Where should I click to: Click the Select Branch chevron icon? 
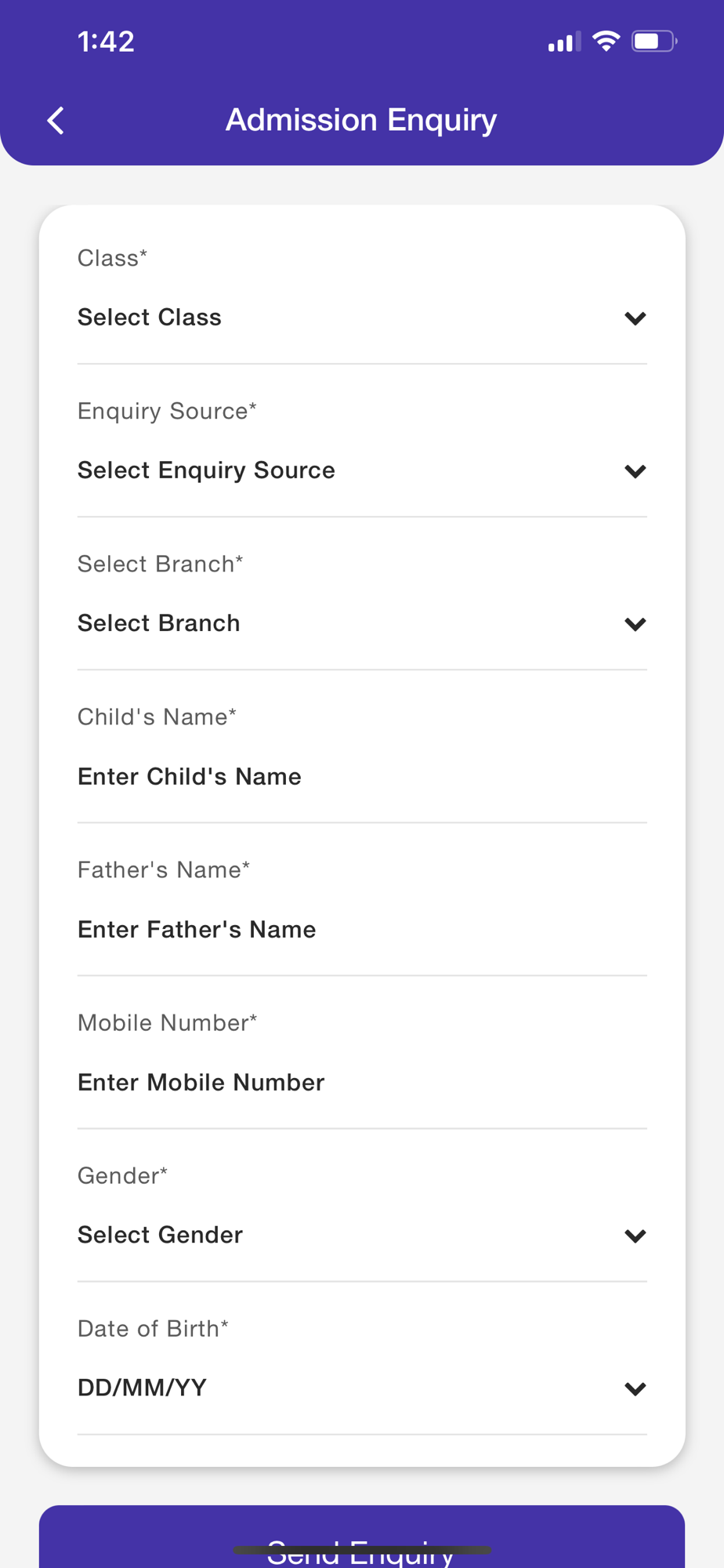click(x=635, y=624)
